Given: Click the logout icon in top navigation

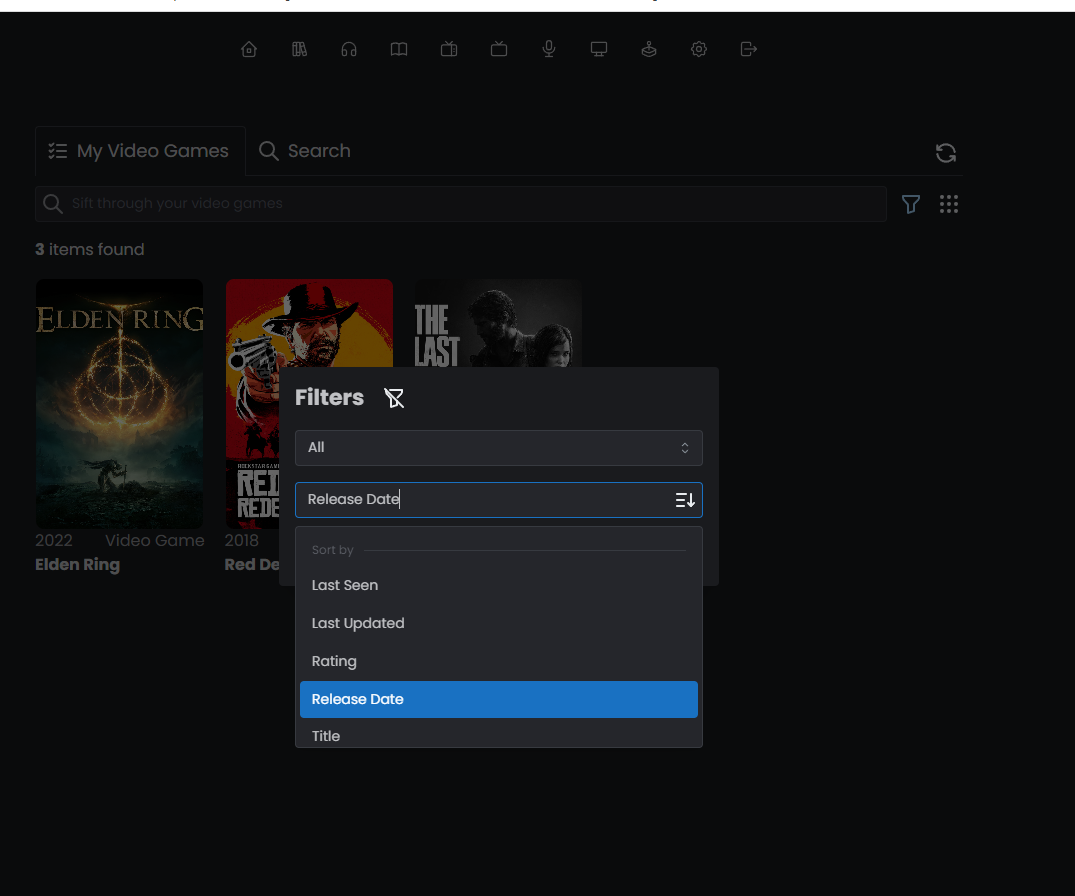Looking at the screenshot, I should click(x=748, y=49).
